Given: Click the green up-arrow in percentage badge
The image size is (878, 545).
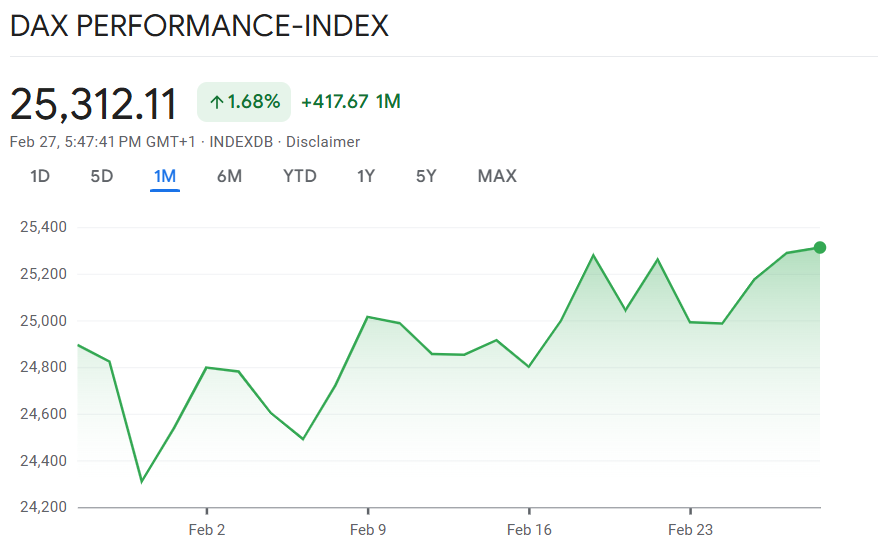Looking at the screenshot, I should (x=217, y=102).
